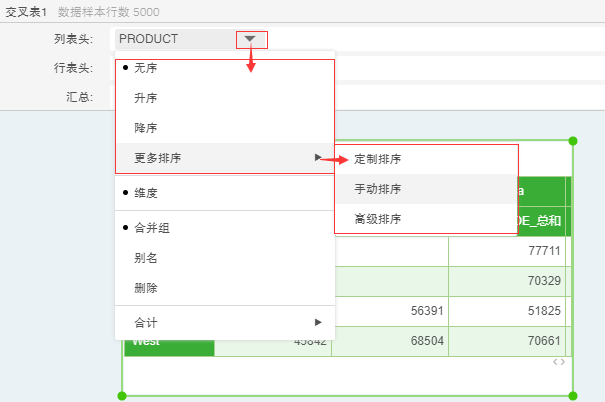Click the top-right green resize handle
The image size is (605, 402).
point(573,142)
